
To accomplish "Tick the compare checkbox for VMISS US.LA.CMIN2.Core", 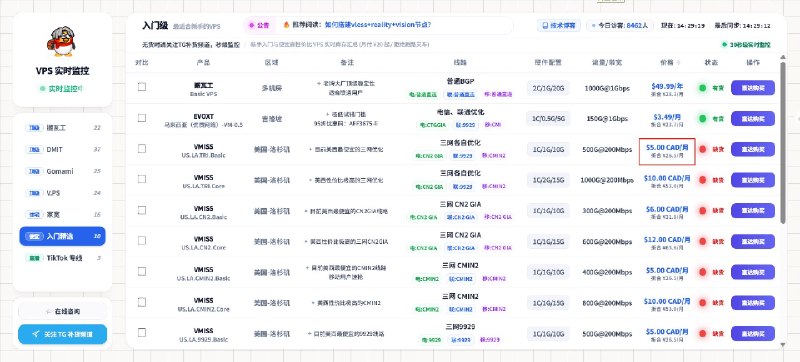I will pyautogui.click(x=142, y=302).
